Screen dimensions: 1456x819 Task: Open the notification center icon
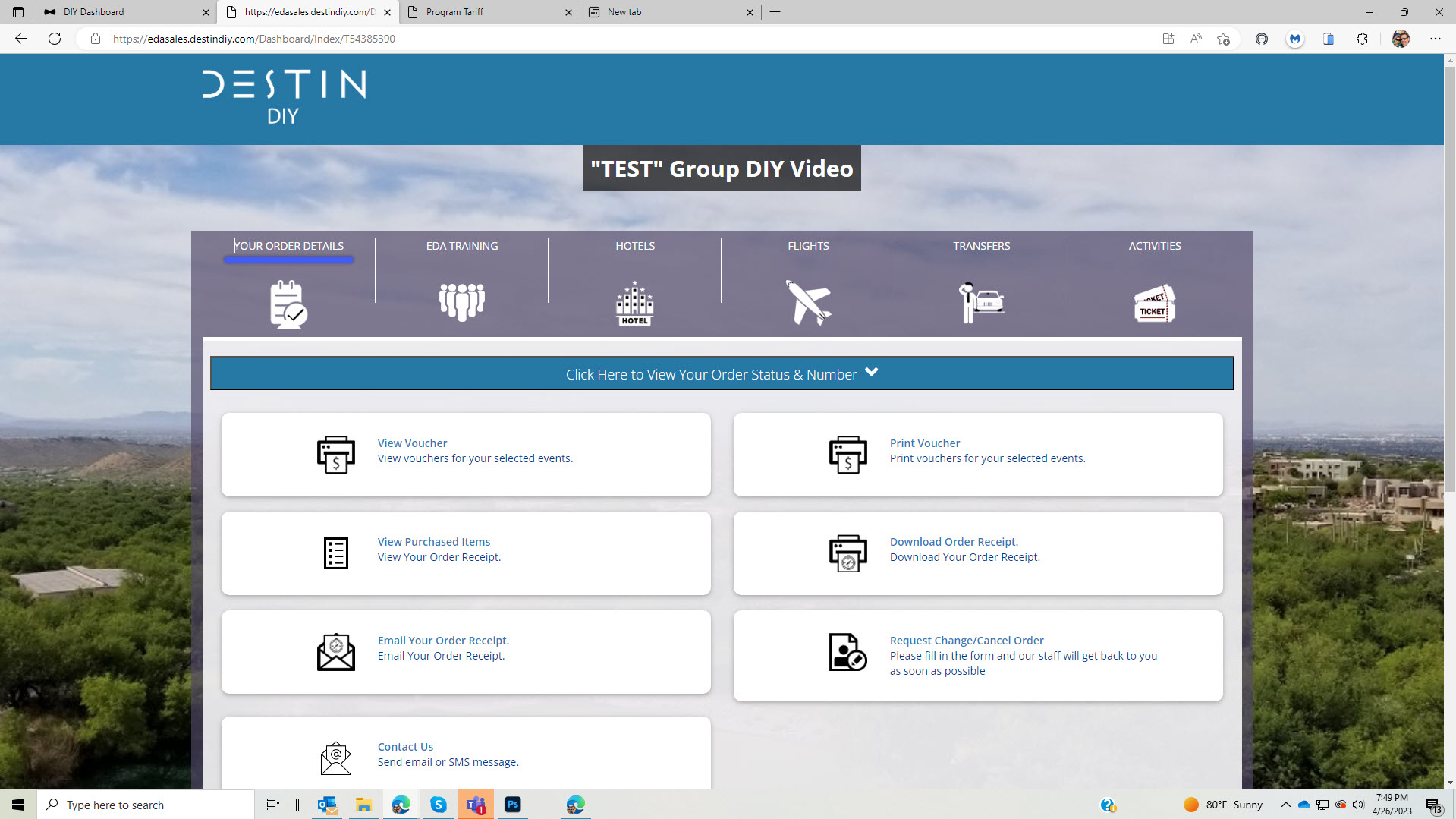coord(1432,805)
